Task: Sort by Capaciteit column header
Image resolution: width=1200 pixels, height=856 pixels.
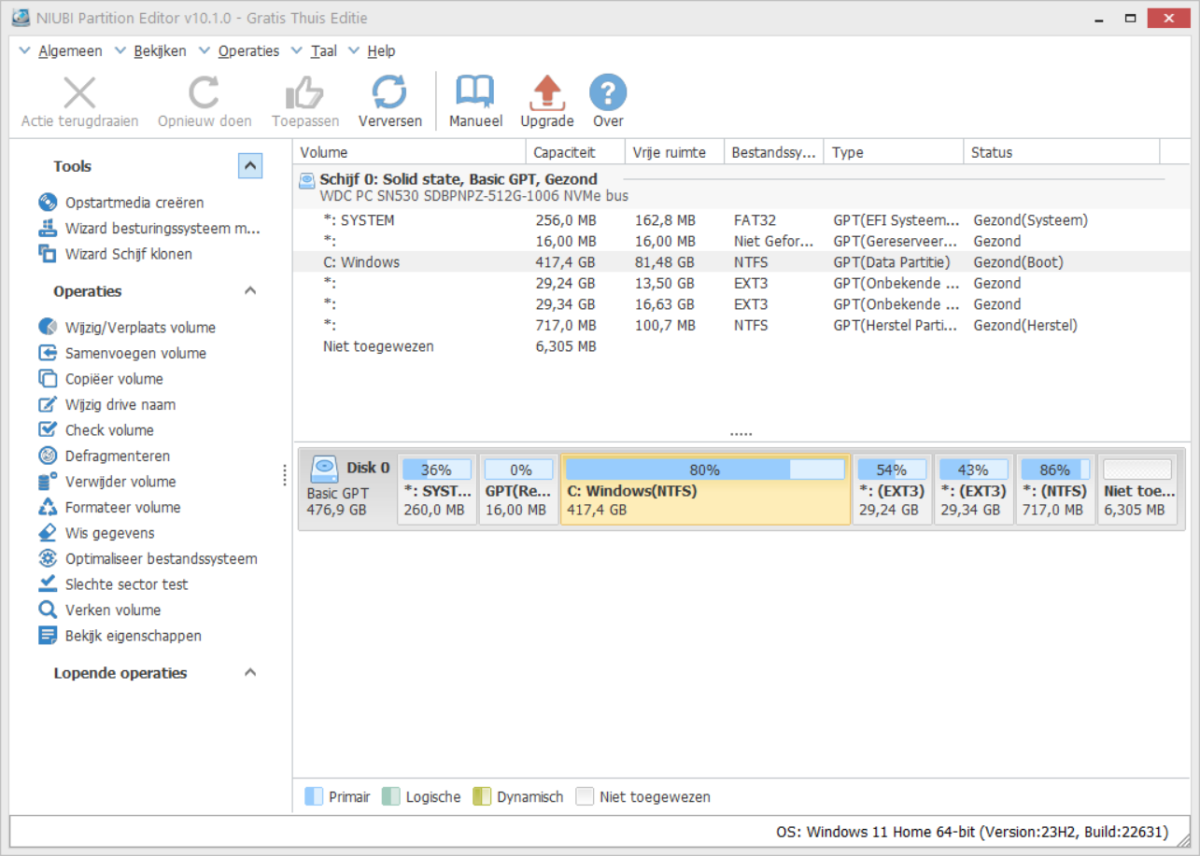Action: [x=564, y=152]
